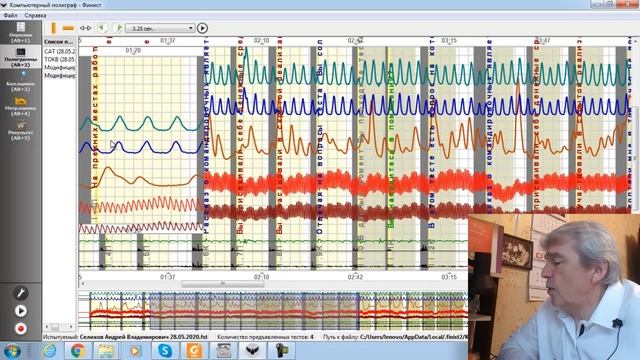The height and width of the screenshot is (360, 640).
Task: Open the Файл menu
Action: [x=10, y=16]
